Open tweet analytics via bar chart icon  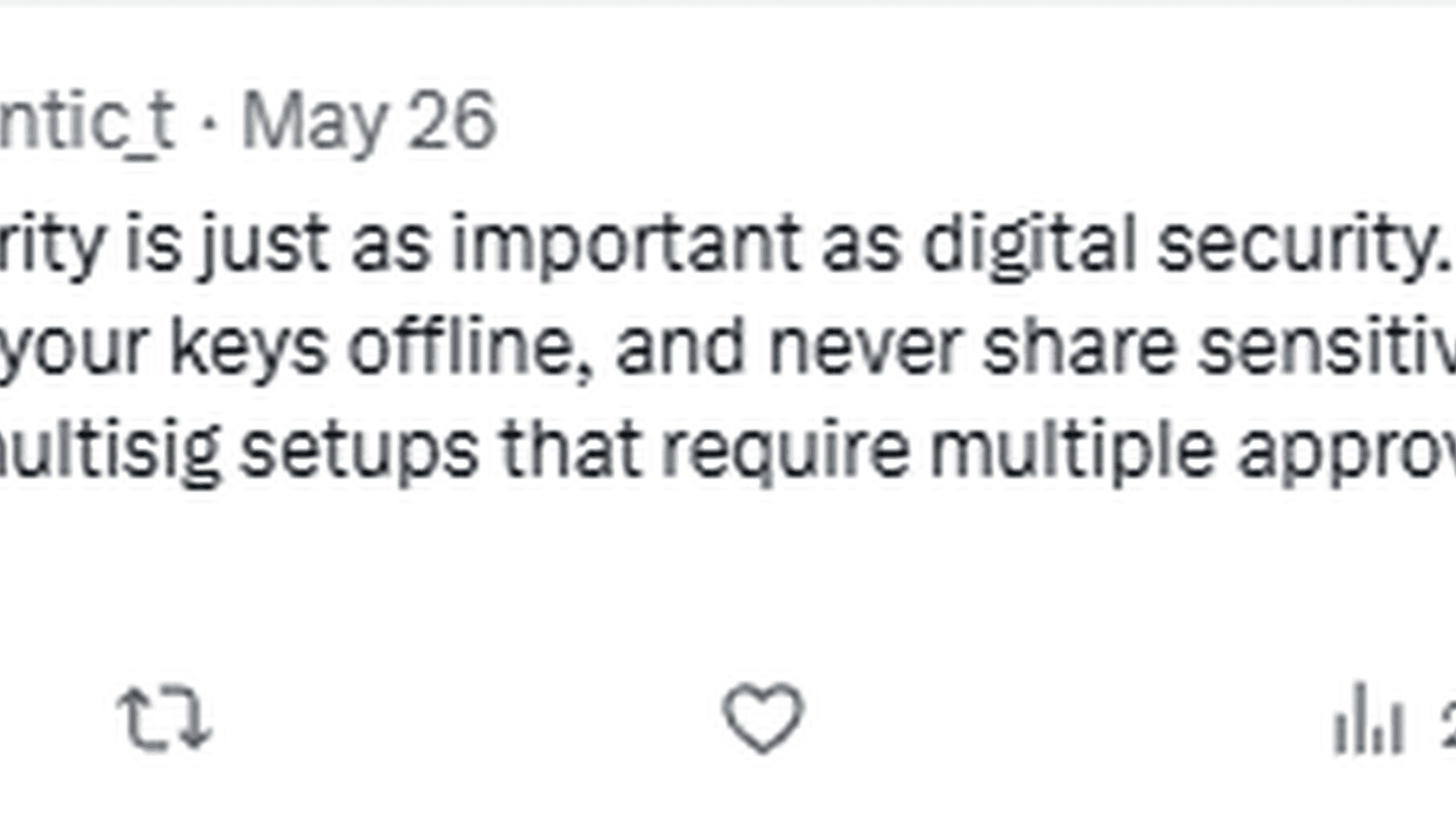1368,719
